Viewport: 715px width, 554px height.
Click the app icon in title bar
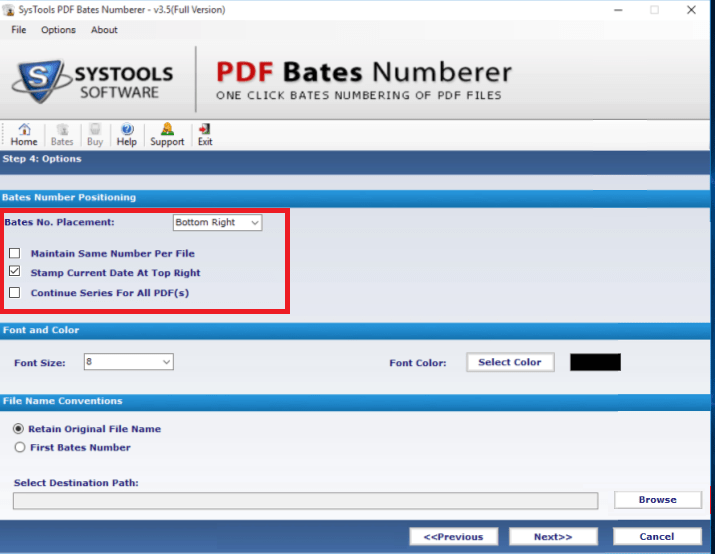click(9, 10)
